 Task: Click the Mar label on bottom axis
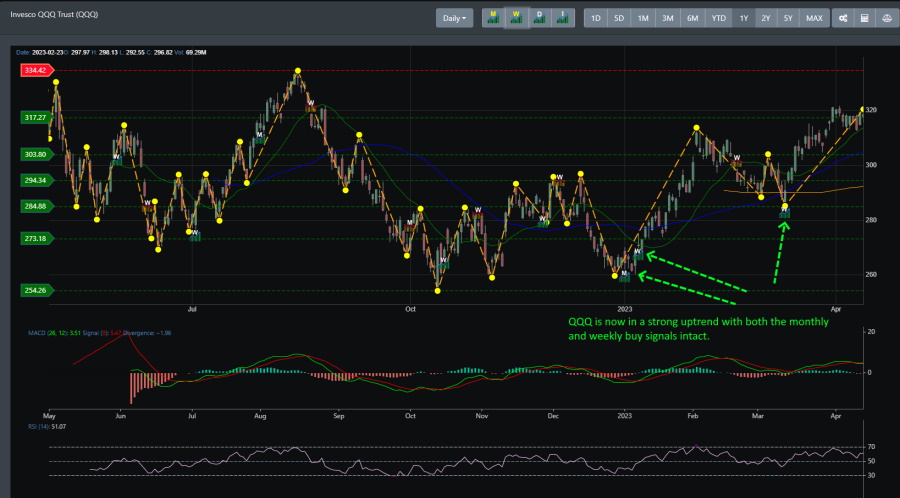[x=758, y=416]
